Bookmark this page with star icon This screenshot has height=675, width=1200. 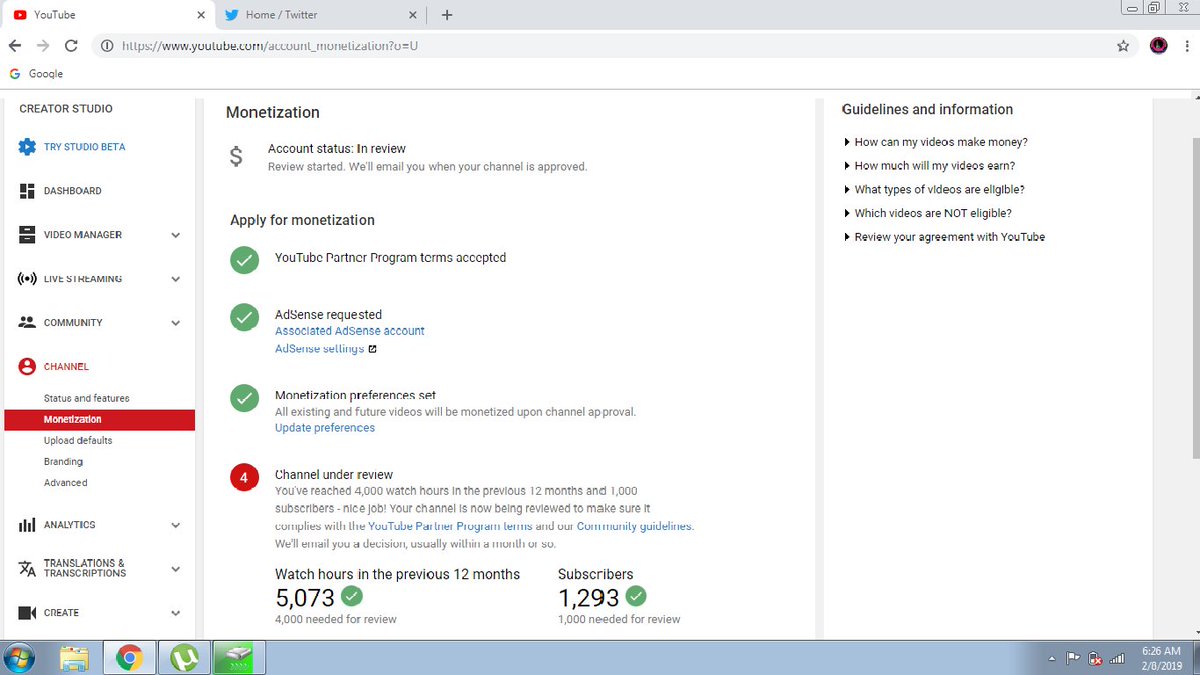pos(1123,46)
